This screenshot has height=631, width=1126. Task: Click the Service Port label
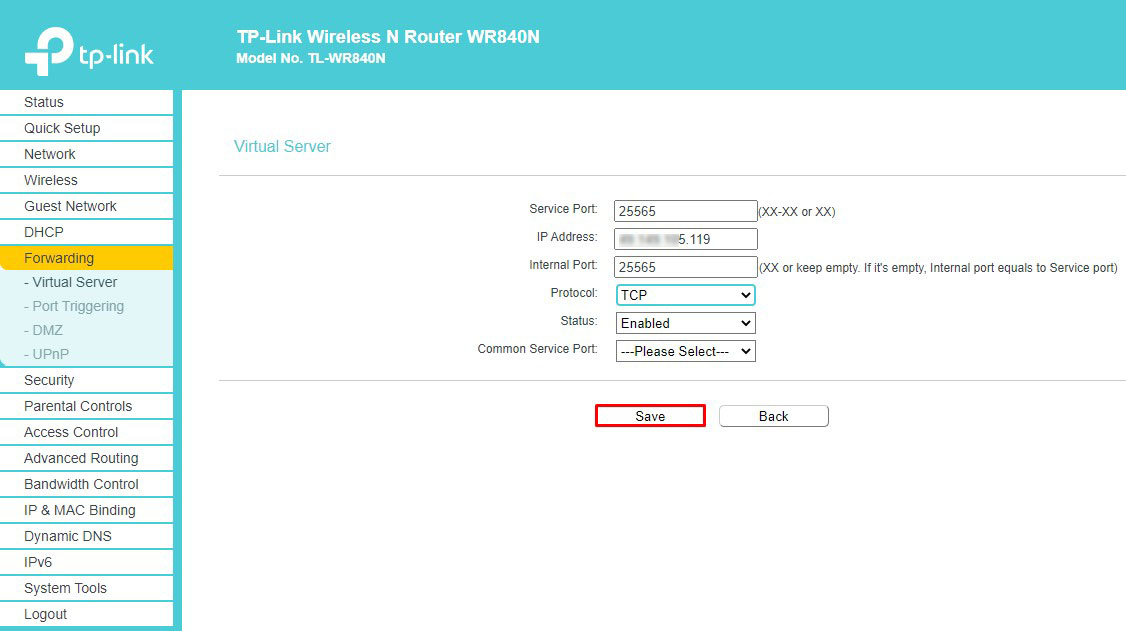563,209
